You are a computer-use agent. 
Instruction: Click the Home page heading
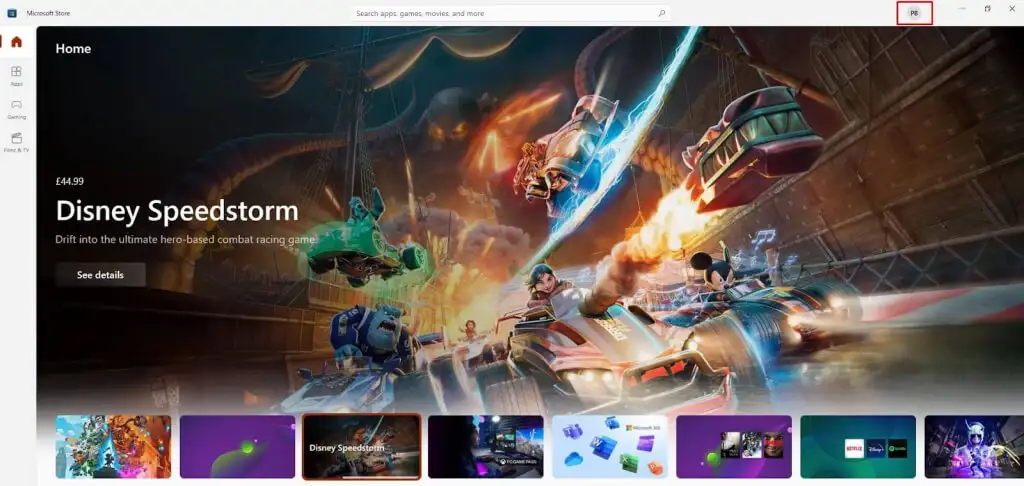click(x=73, y=49)
